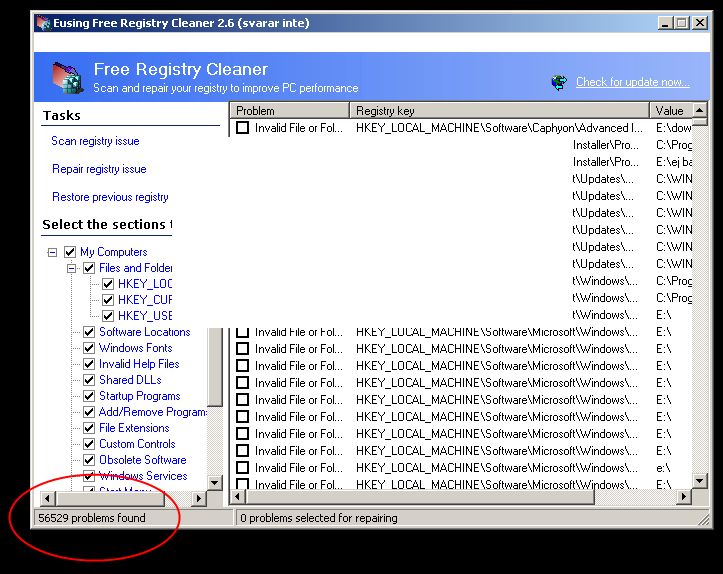The height and width of the screenshot is (574, 723).
Task: Open 'Restore previous registry' task
Action: [x=110, y=197]
